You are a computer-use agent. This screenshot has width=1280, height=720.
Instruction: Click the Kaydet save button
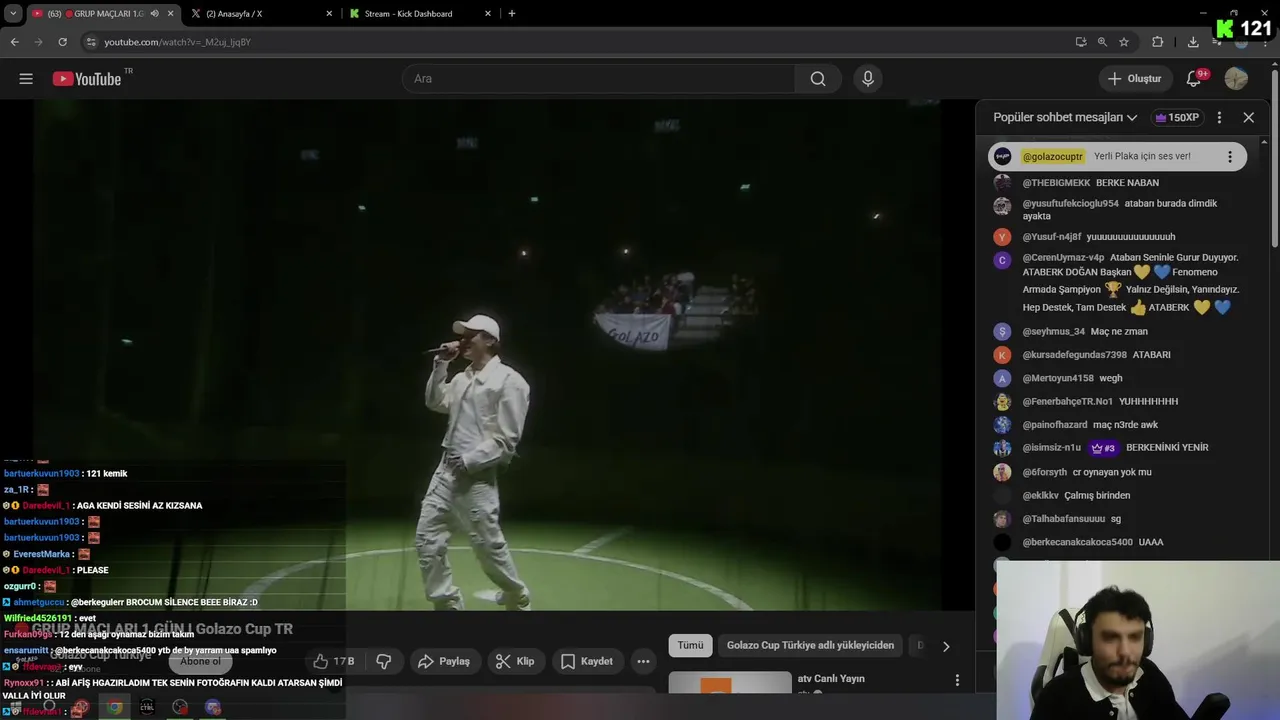(x=587, y=661)
